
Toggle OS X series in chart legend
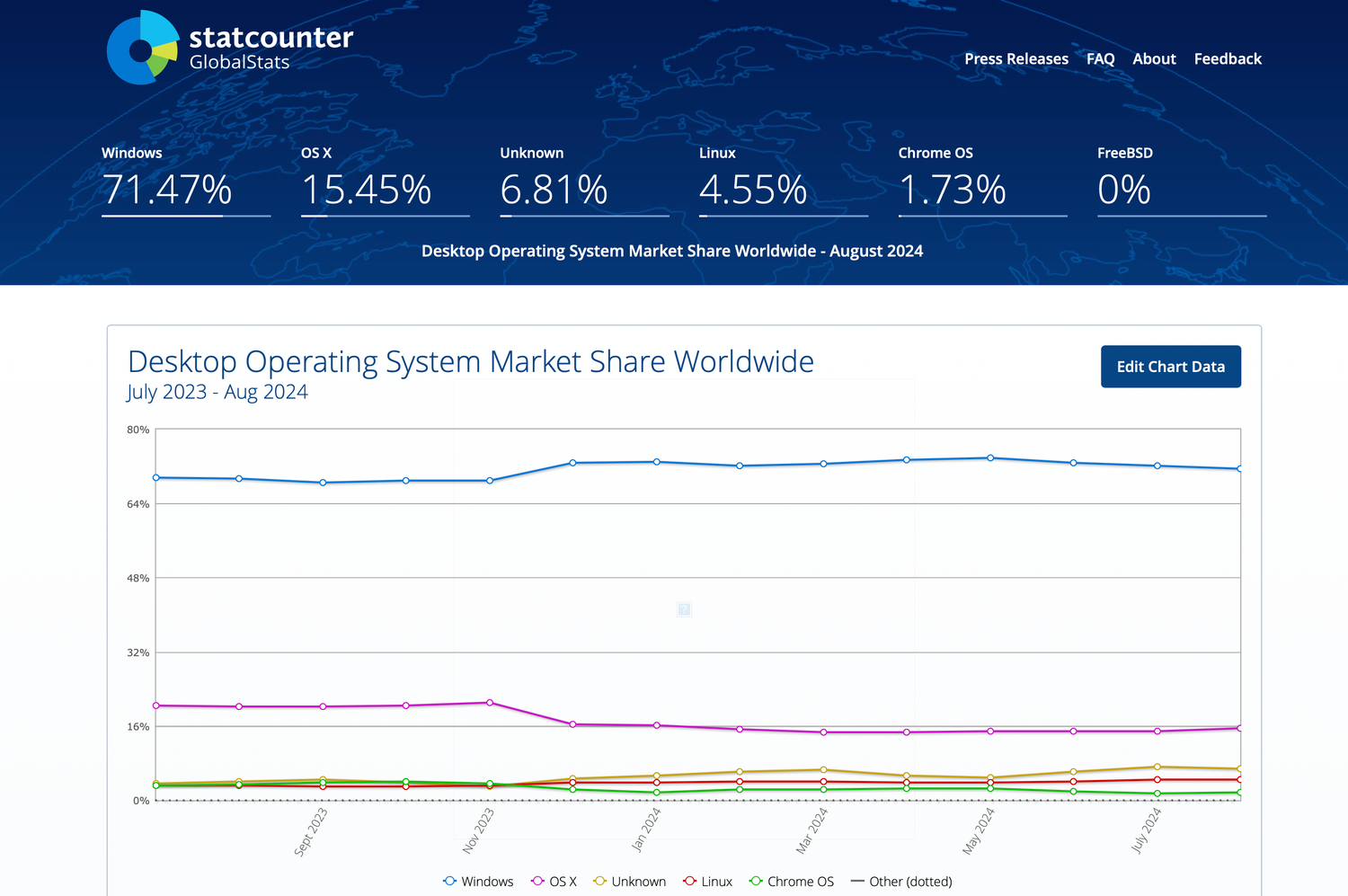[554, 882]
